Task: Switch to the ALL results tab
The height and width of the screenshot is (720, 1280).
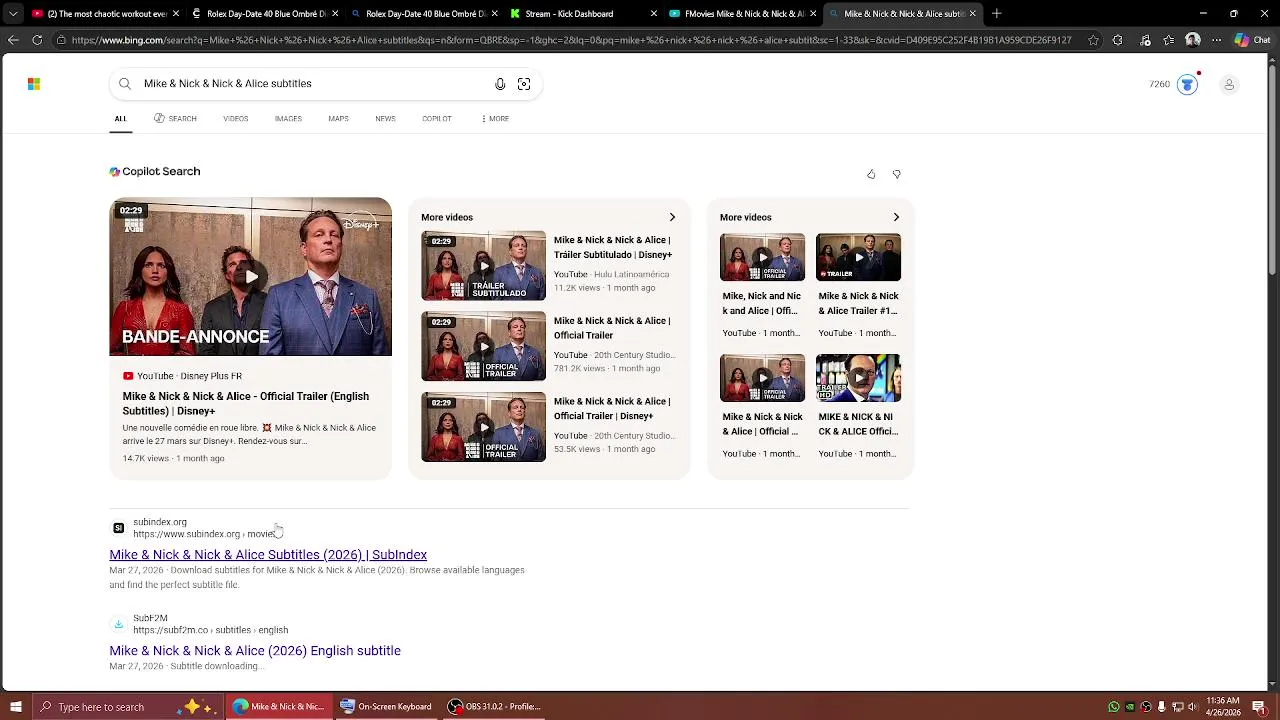Action: coord(120,118)
